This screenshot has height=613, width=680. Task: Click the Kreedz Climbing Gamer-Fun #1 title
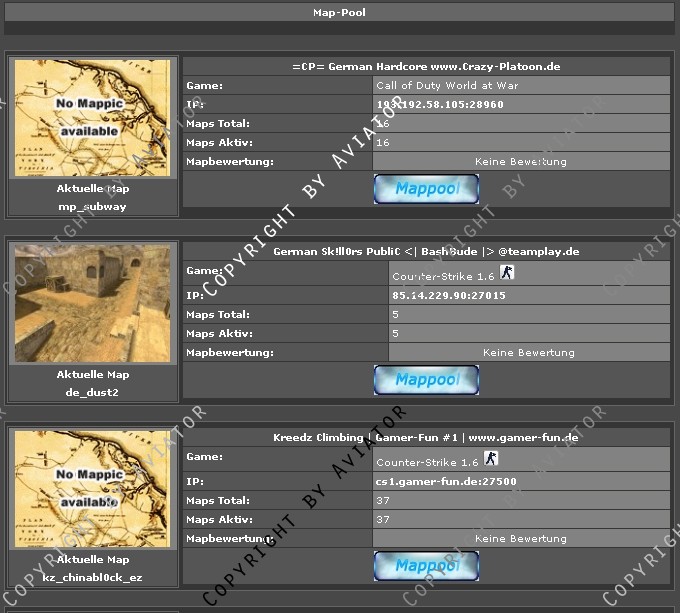pos(426,437)
